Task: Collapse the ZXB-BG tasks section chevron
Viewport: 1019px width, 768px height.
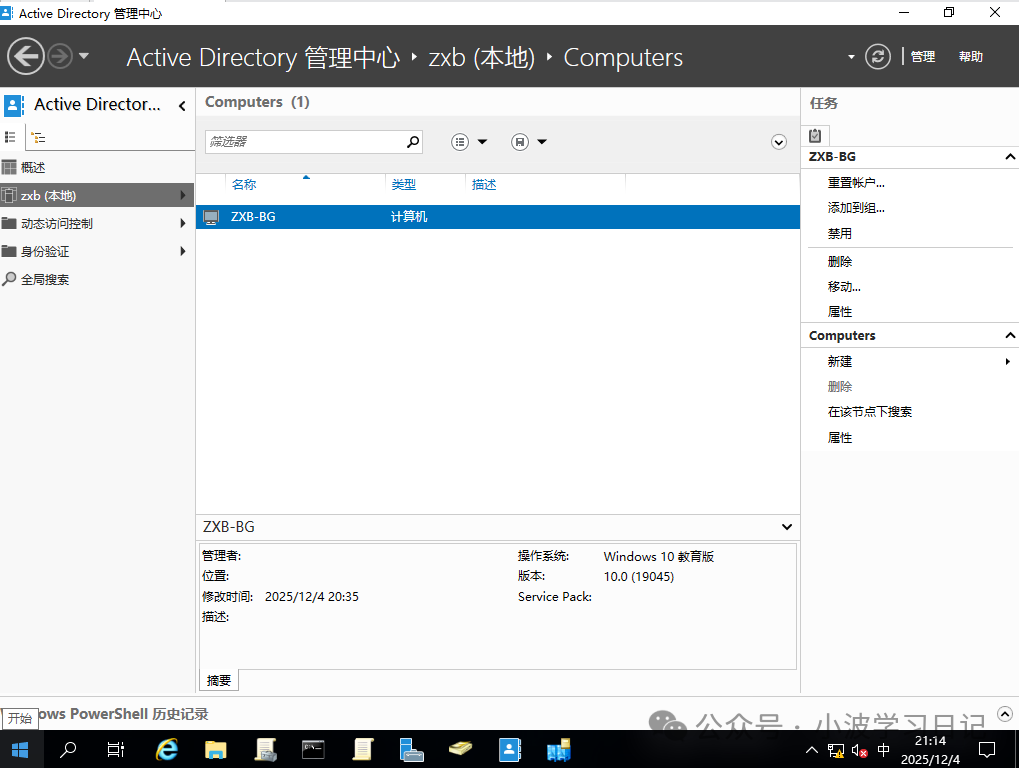Action: (x=1009, y=156)
